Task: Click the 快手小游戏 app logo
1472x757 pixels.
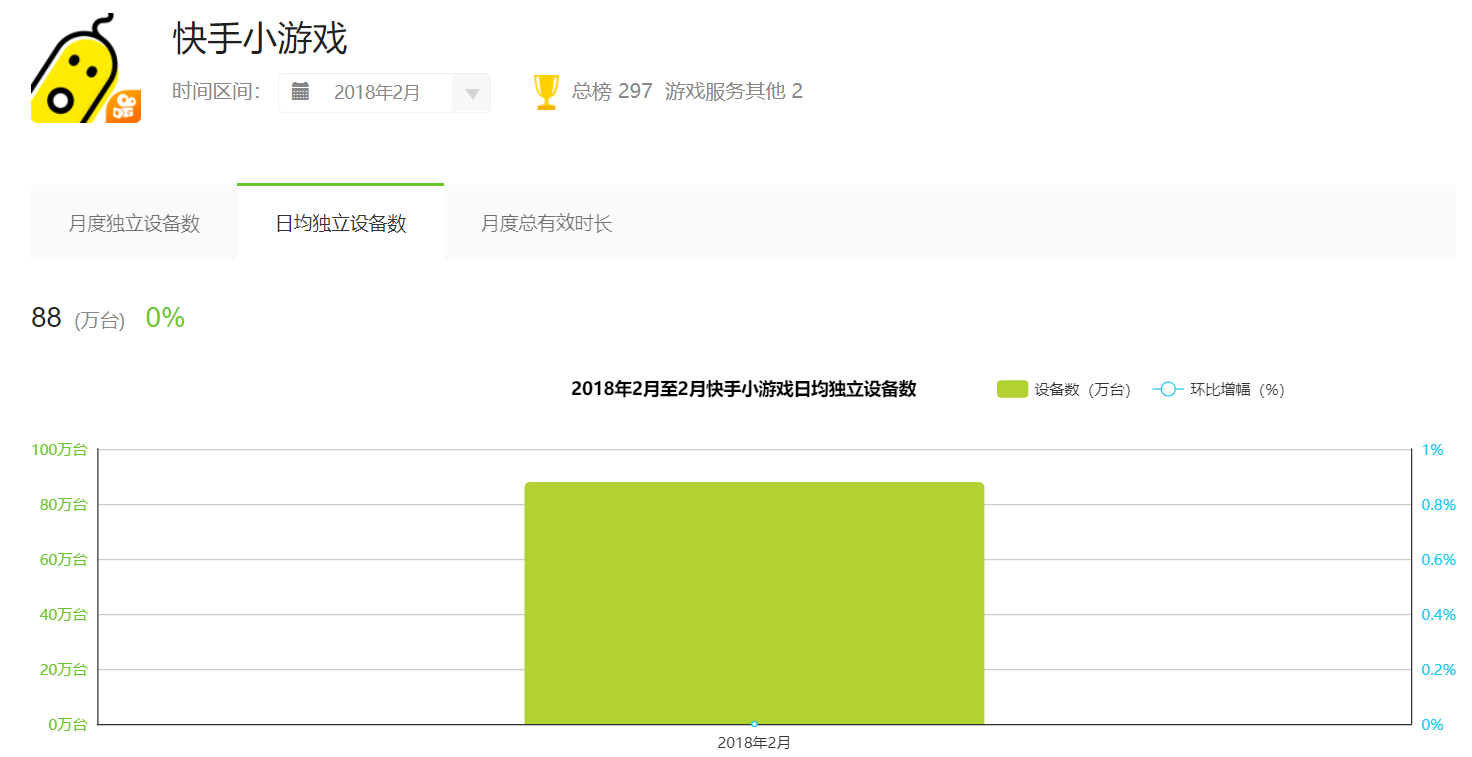Action: point(86,68)
